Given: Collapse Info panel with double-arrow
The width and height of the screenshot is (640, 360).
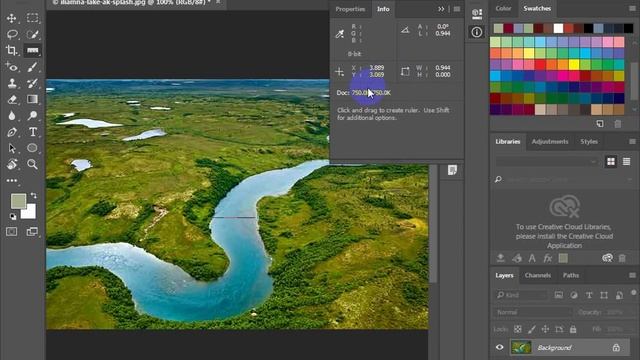Looking at the screenshot, I should coord(441,9).
